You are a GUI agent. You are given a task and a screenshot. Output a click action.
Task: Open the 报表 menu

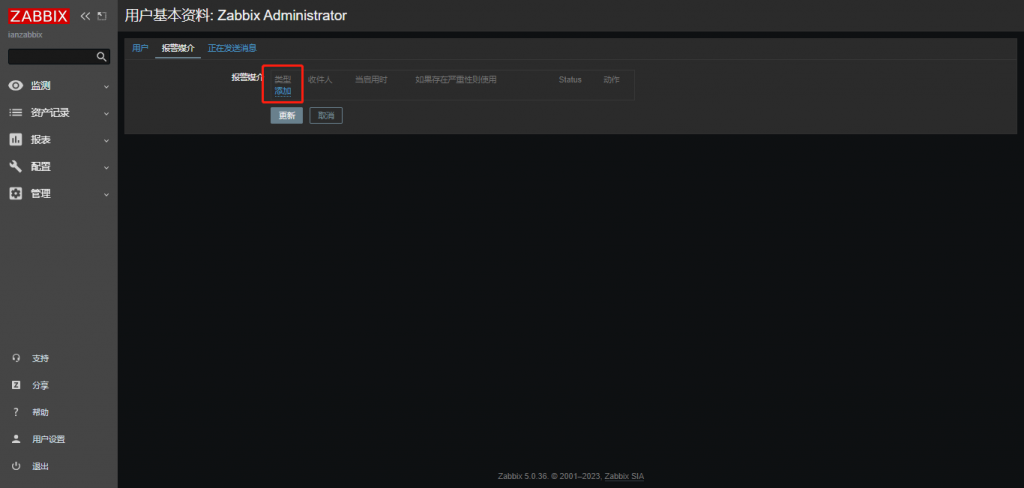click(x=40, y=140)
